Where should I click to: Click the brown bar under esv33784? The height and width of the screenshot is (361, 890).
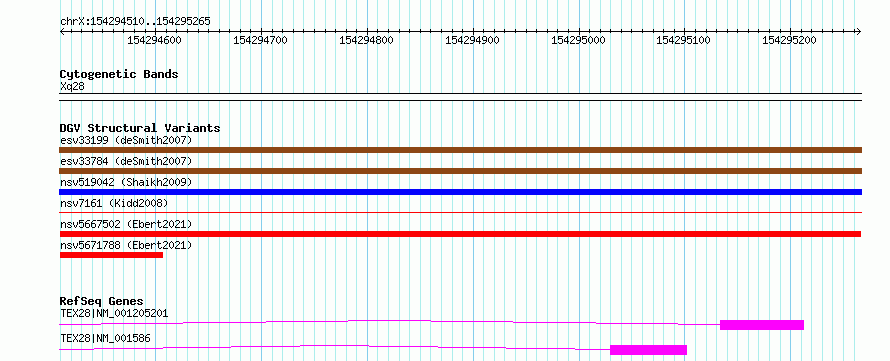[x=460, y=171]
